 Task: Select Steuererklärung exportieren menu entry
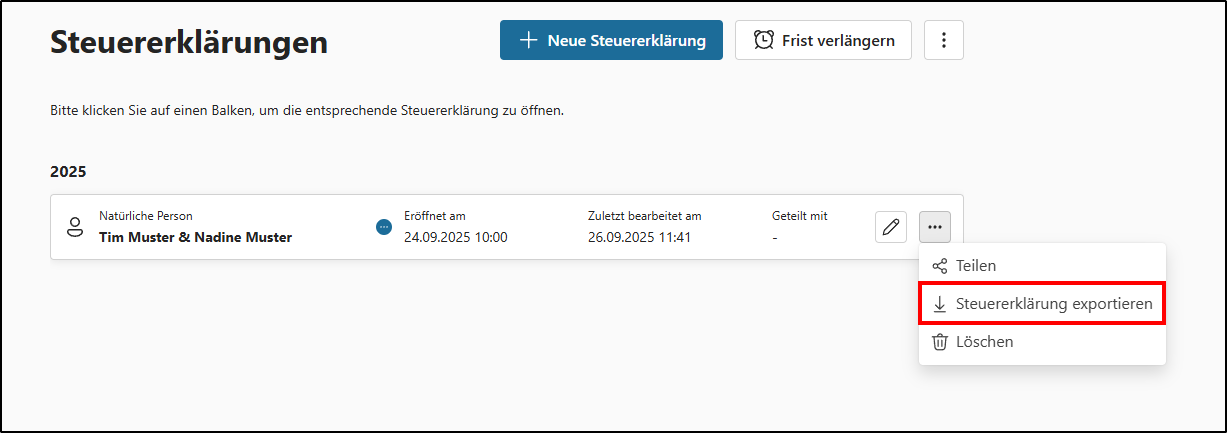pos(1054,304)
